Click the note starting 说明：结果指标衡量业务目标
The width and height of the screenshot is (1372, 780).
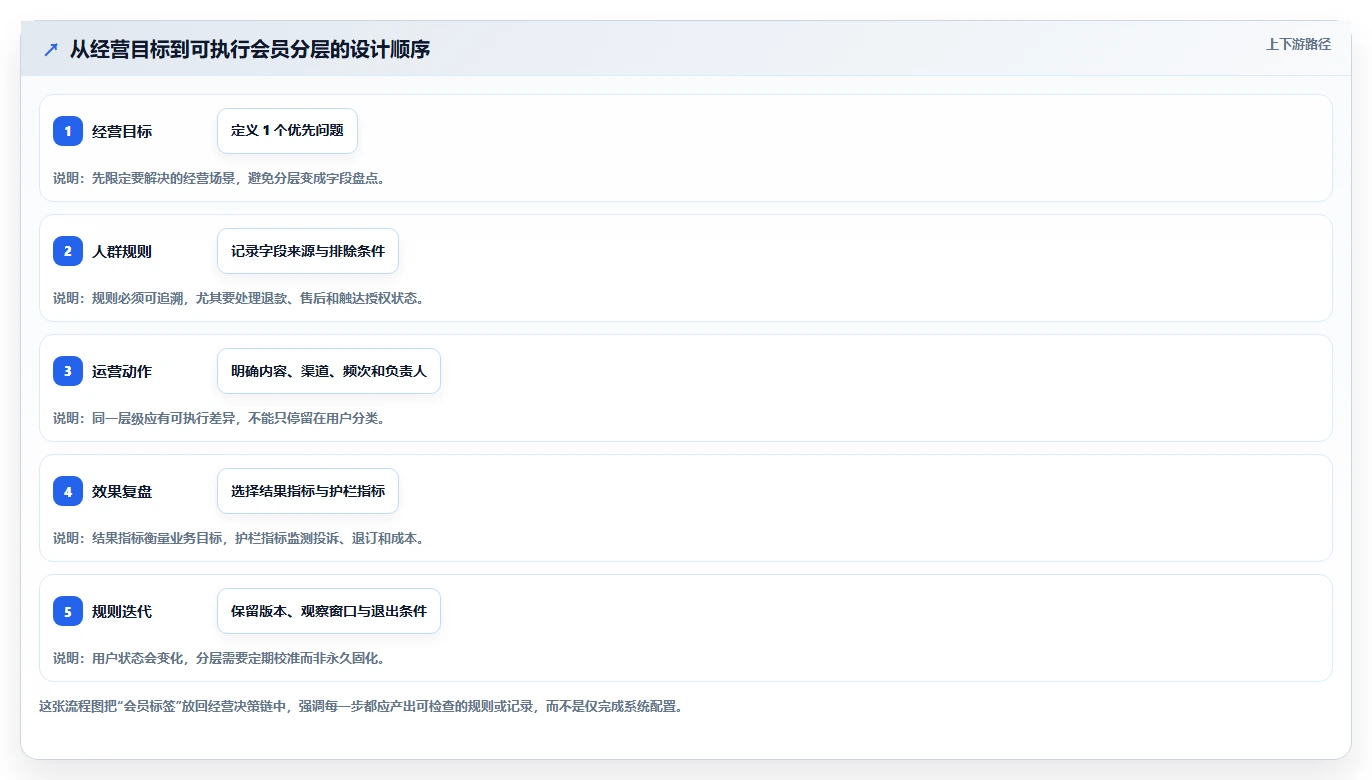coord(239,538)
